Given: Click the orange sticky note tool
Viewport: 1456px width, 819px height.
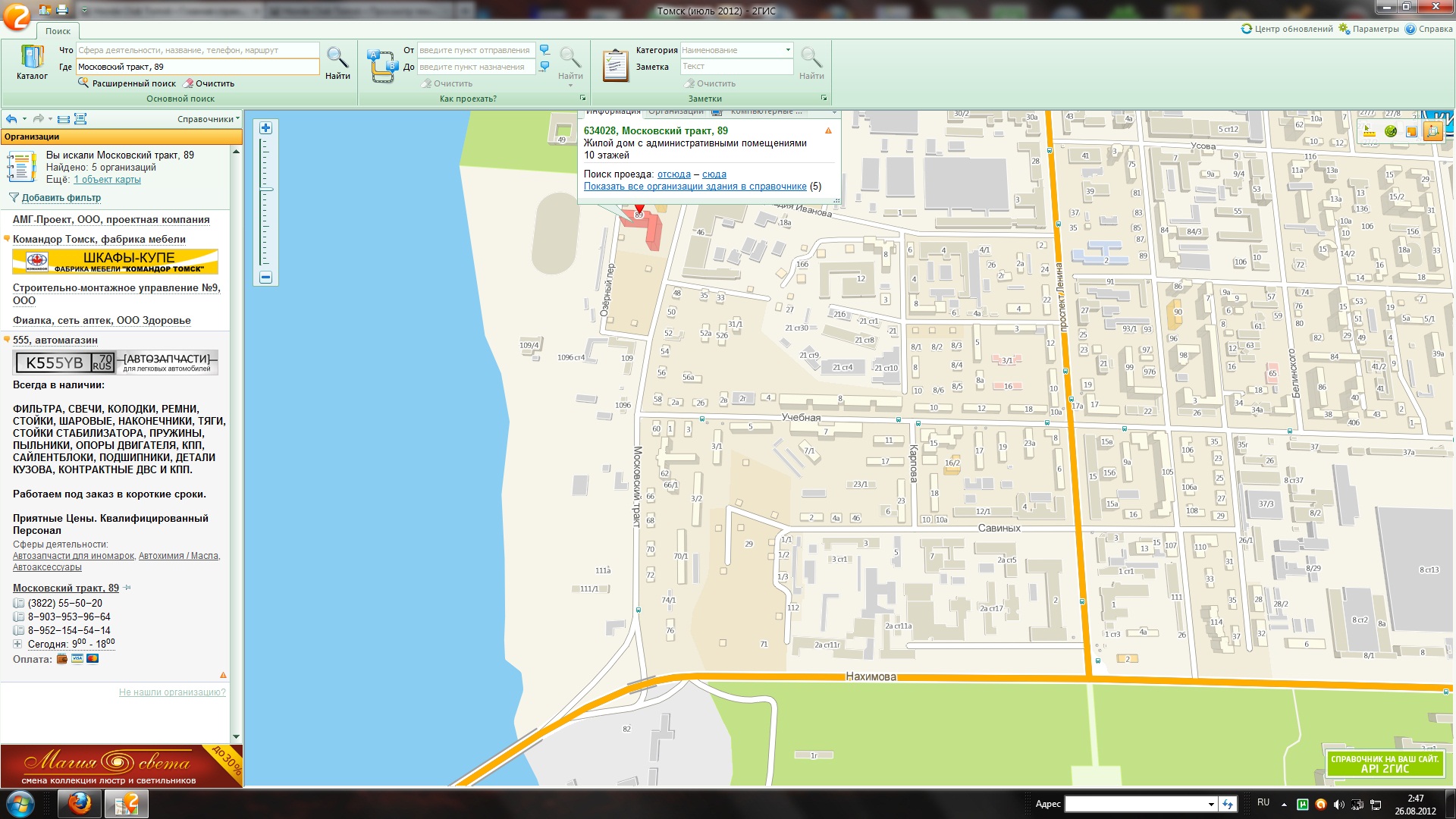Looking at the screenshot, I should tap(1411, 131).
